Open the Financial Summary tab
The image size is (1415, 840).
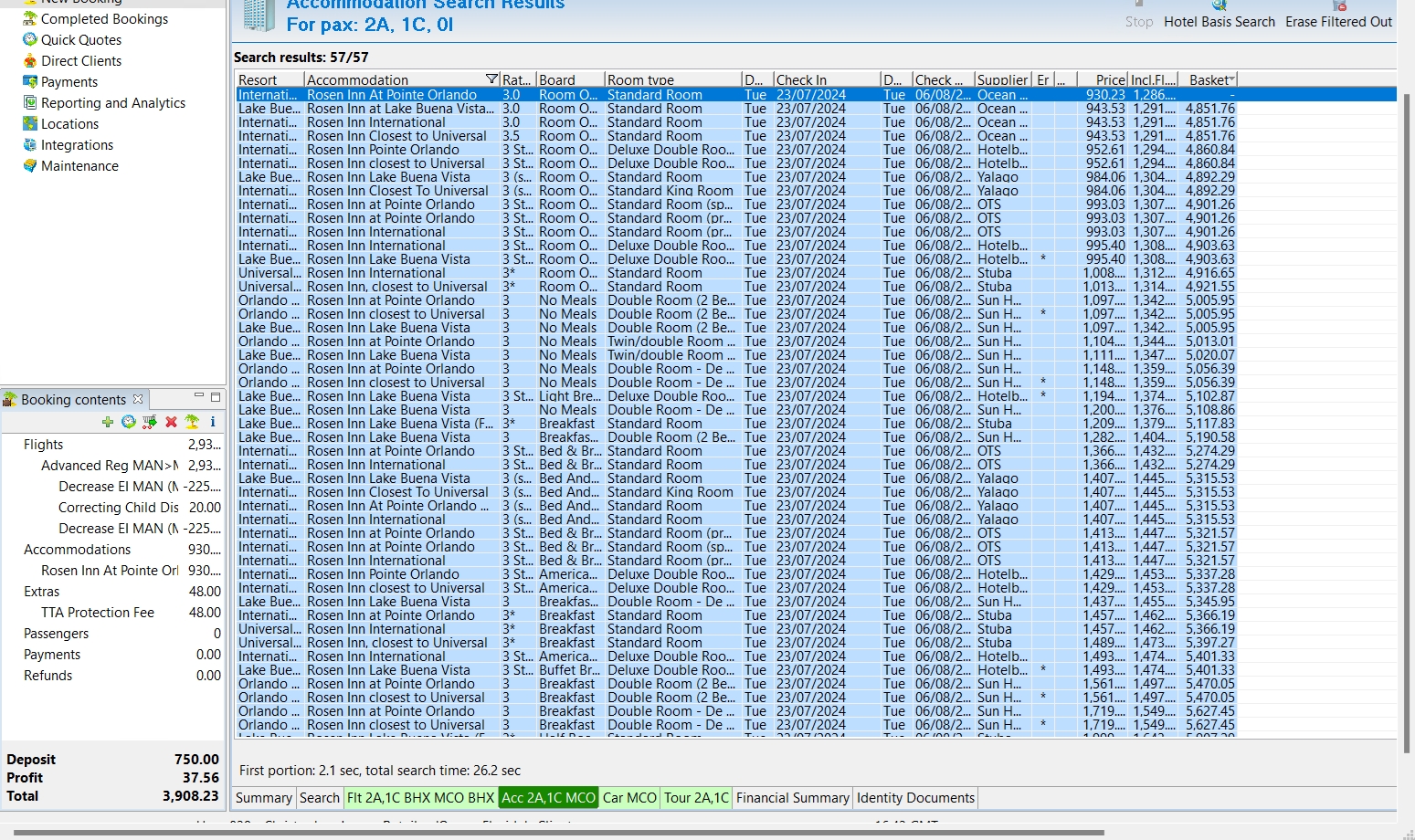coord(793,798)
